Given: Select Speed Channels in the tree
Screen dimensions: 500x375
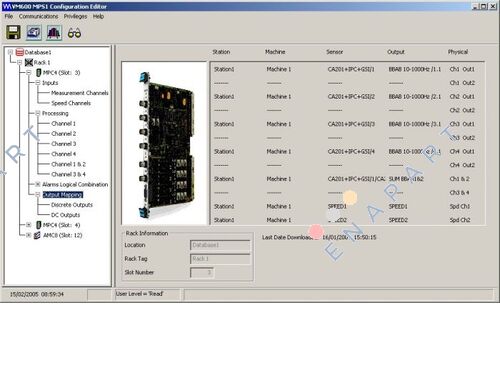Looking at the screenshot, I should 71,103.
